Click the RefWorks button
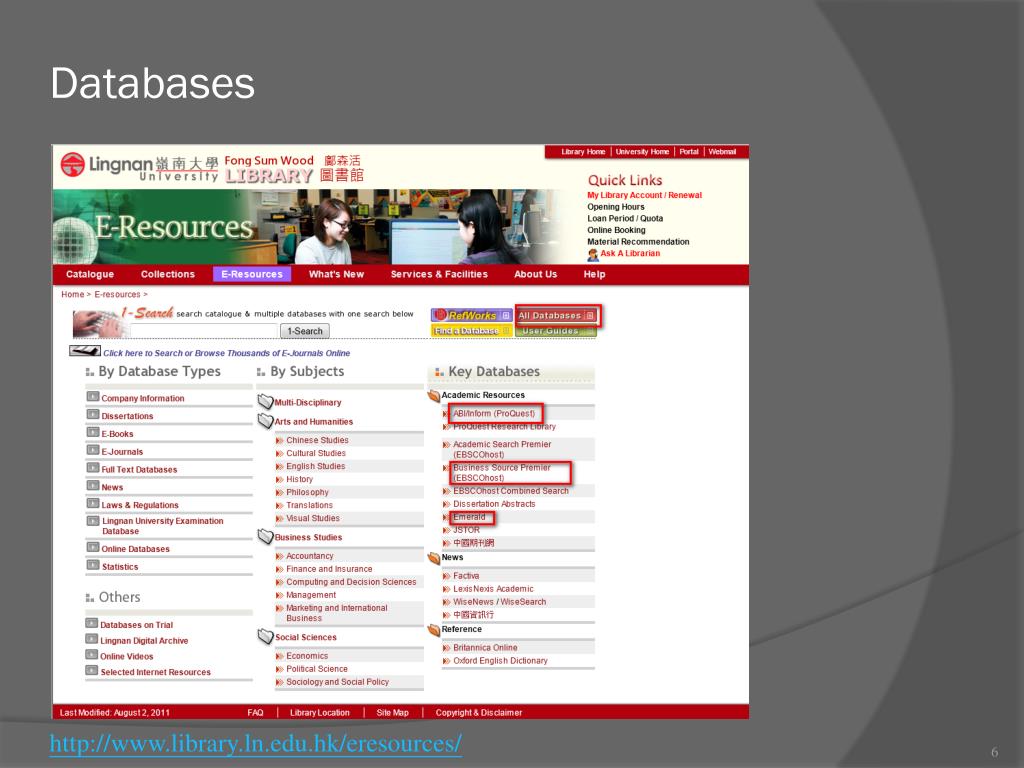 [472, 315]
